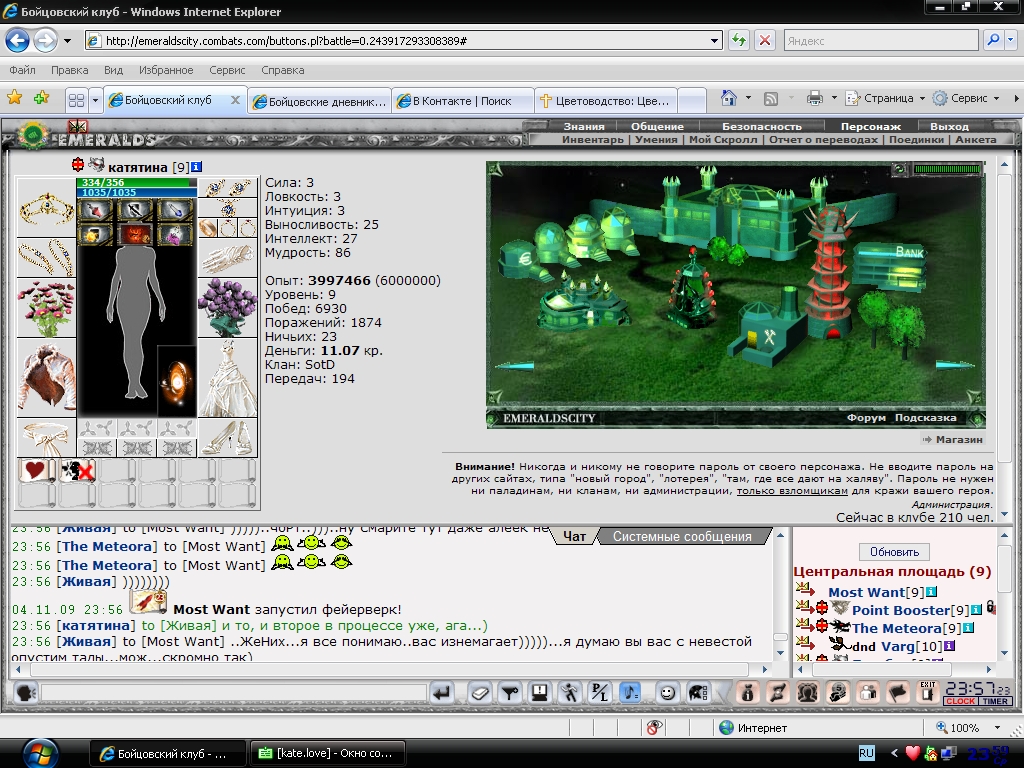Open The Meteora player in list

tap(897, 628)
